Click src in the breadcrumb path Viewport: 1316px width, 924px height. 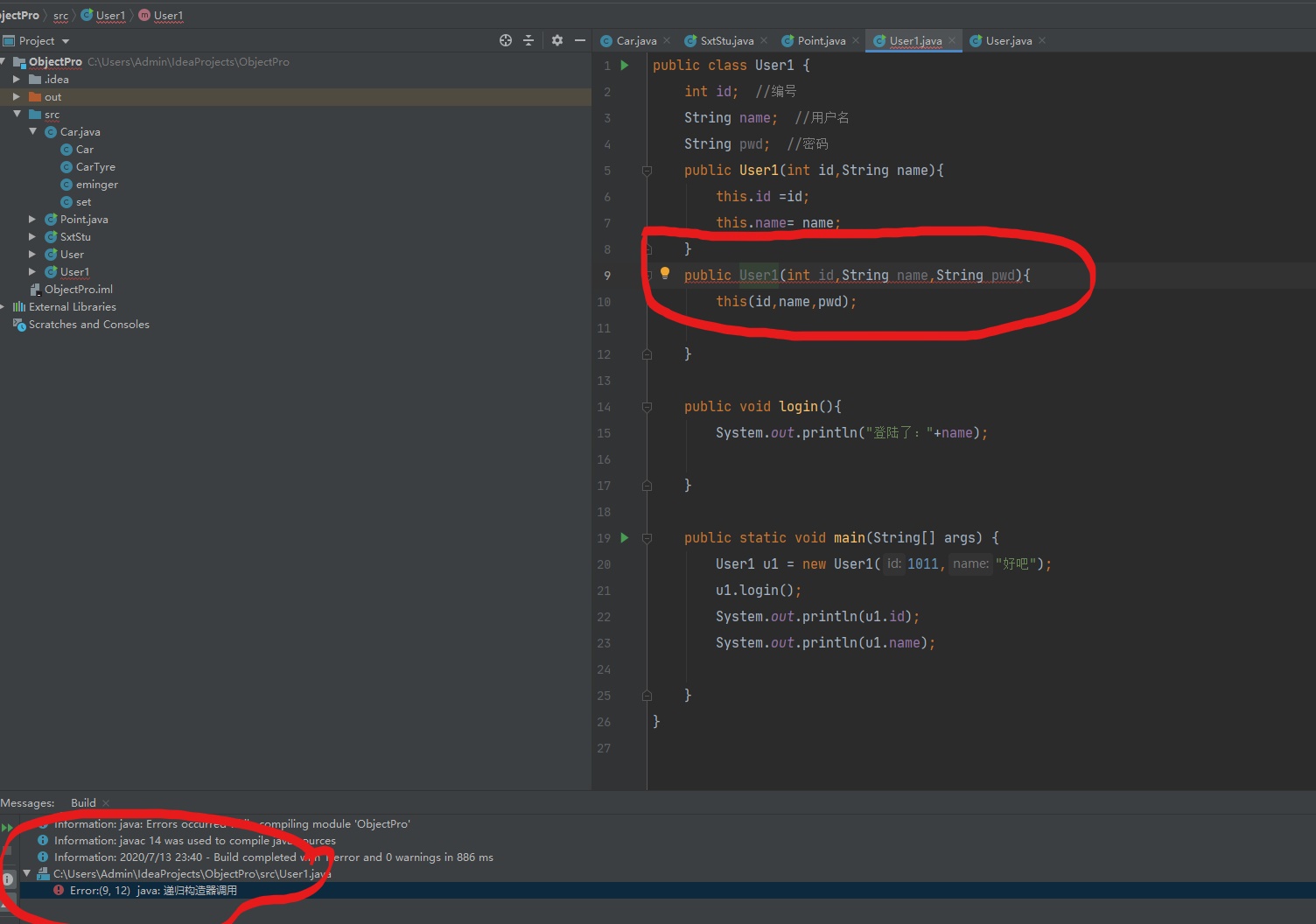click(60, 16)
